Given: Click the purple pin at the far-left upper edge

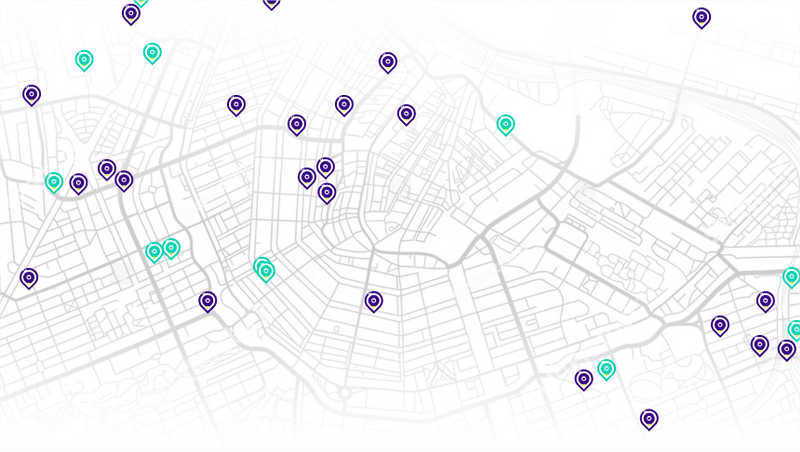Looking at the screenshot, I should (32, 95).
